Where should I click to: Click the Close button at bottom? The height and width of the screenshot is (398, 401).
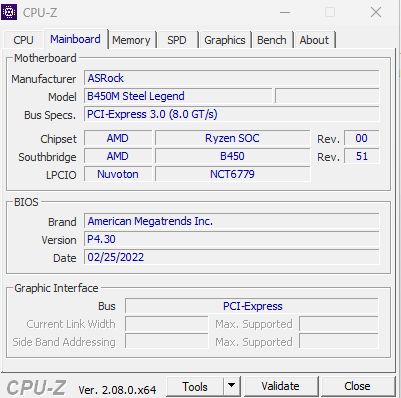click(x=357, y=386)
